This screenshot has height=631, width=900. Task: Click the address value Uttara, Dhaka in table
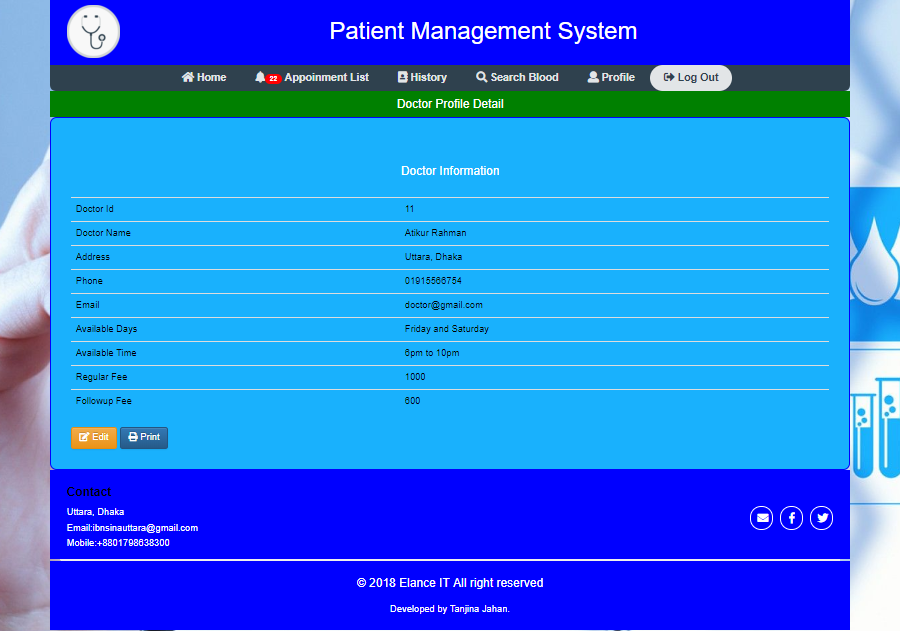coord(433,257)
